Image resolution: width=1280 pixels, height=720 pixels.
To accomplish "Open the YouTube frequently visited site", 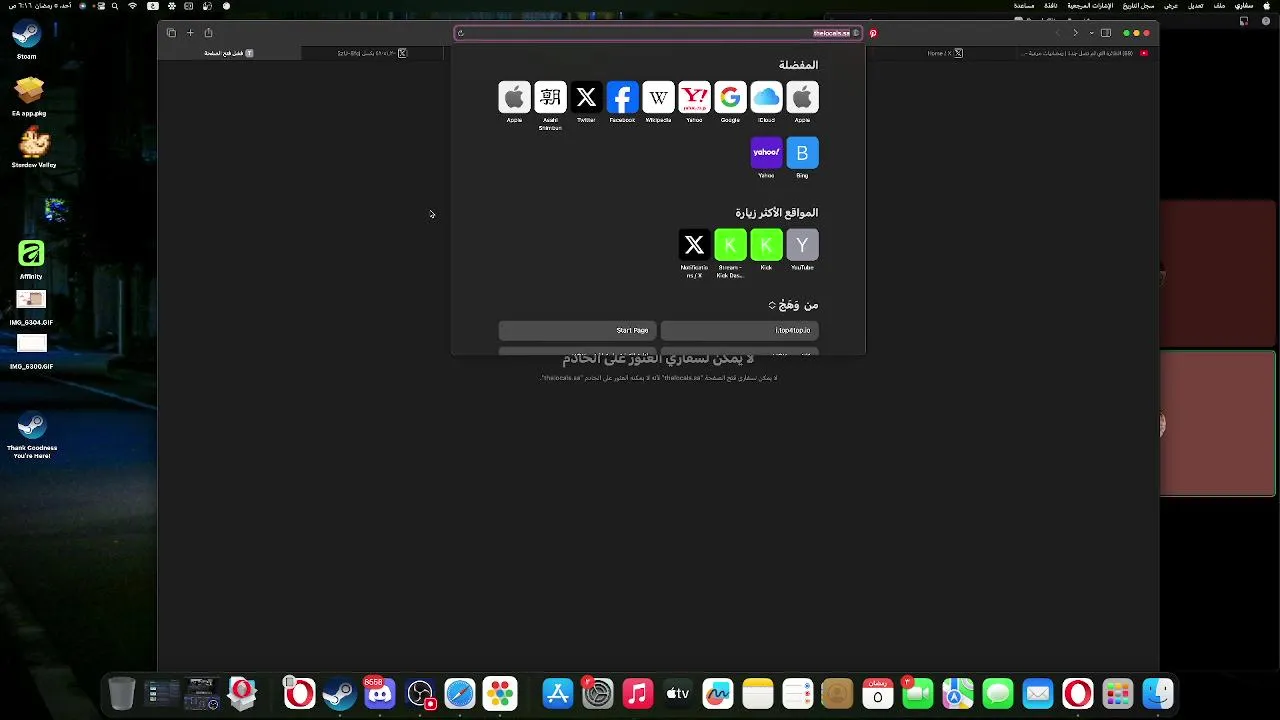I will (x=802, y=245).
